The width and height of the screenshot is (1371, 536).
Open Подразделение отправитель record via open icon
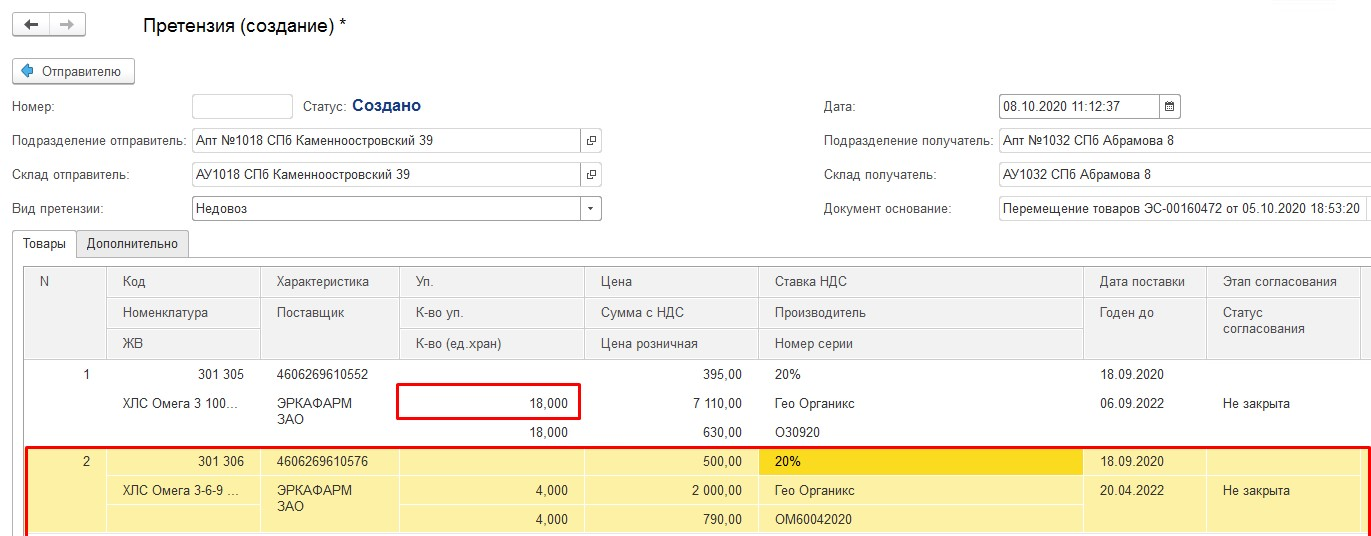coord(591,141)
